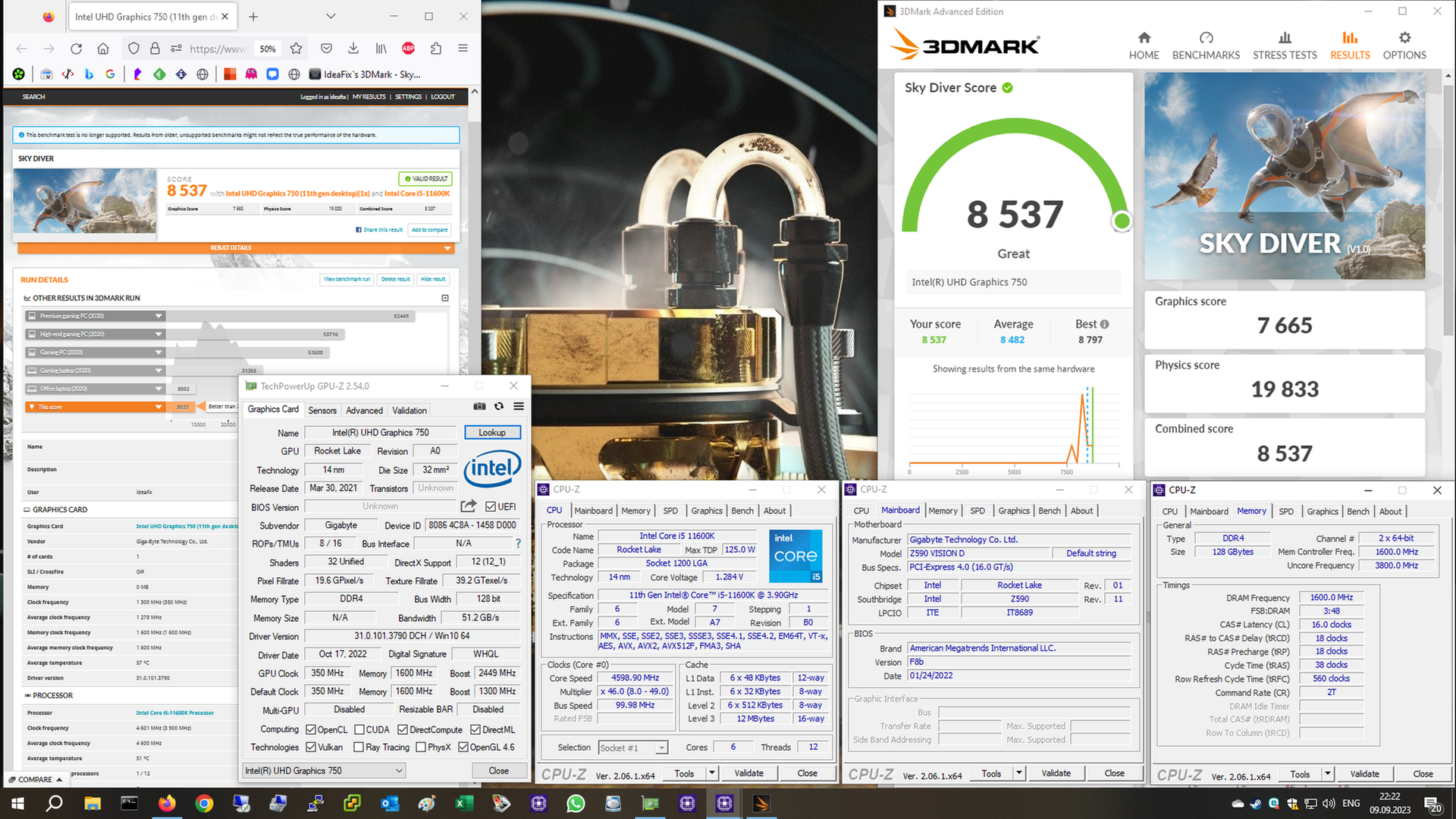
Task: Open Excel from taskbar
Action: pyautogui.click(x=464, y=803)
